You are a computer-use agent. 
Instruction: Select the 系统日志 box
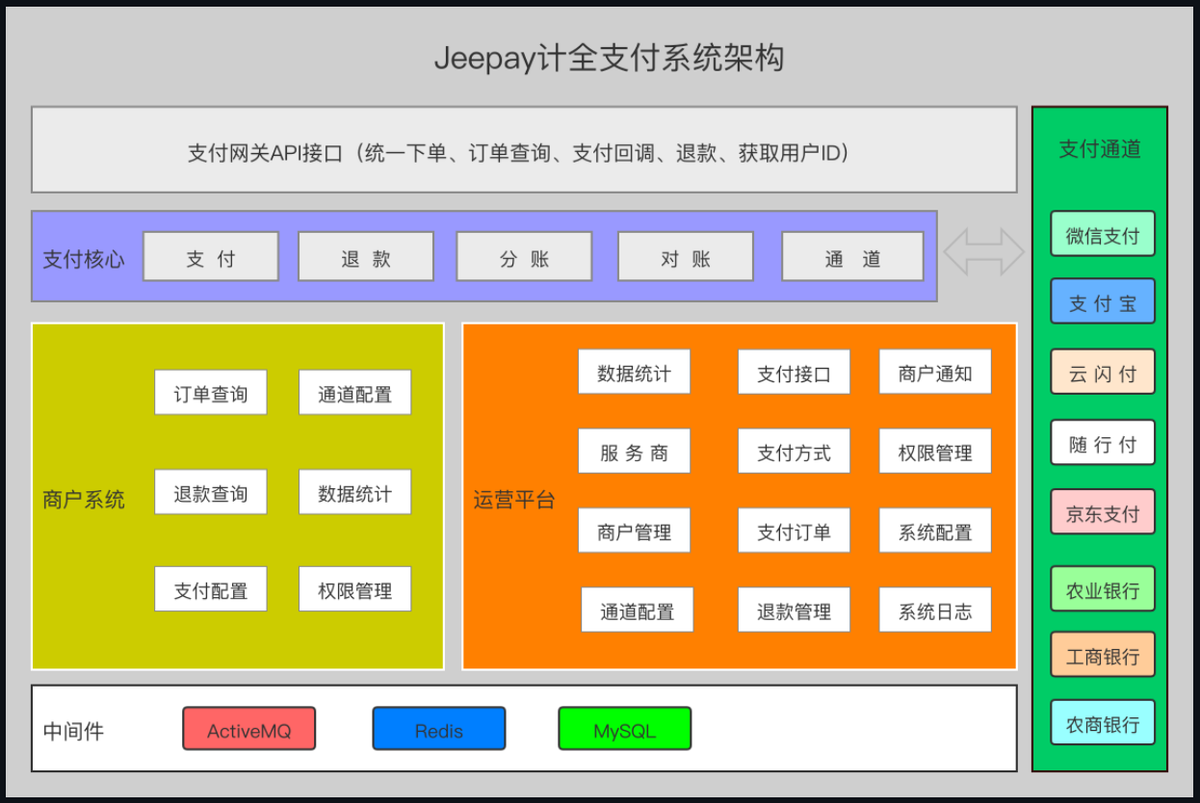point(935,610)
